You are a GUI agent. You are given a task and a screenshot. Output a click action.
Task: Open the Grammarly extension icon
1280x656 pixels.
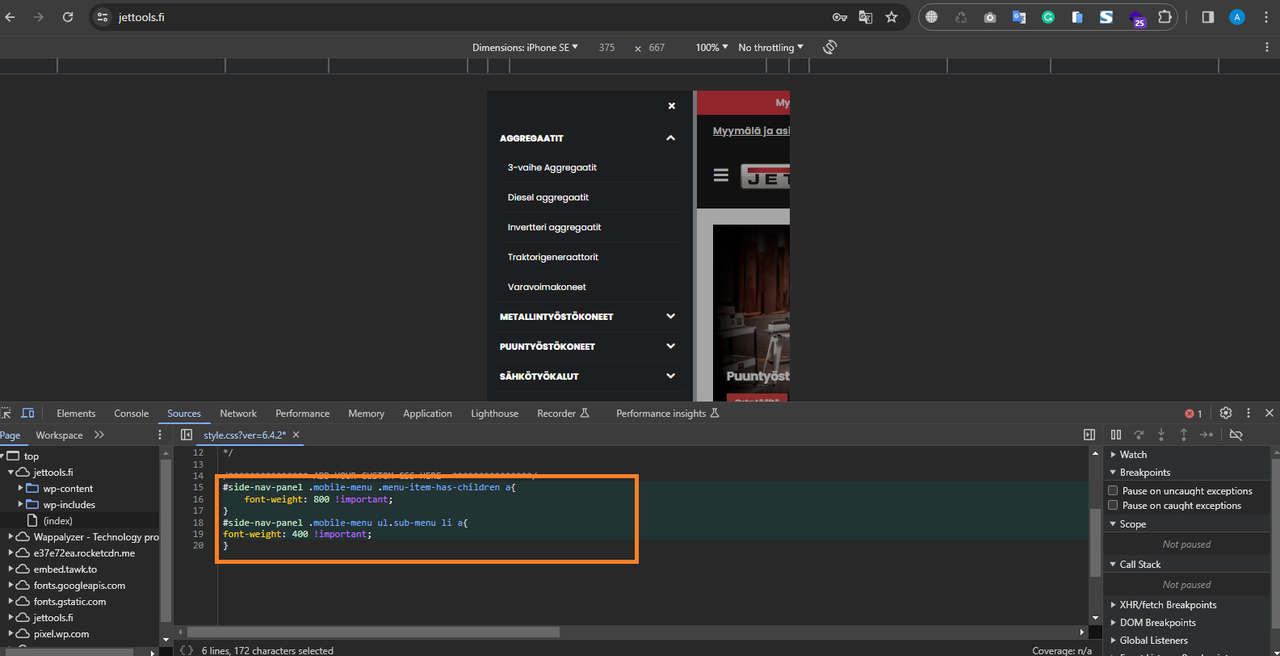(x=1048, y=17)
